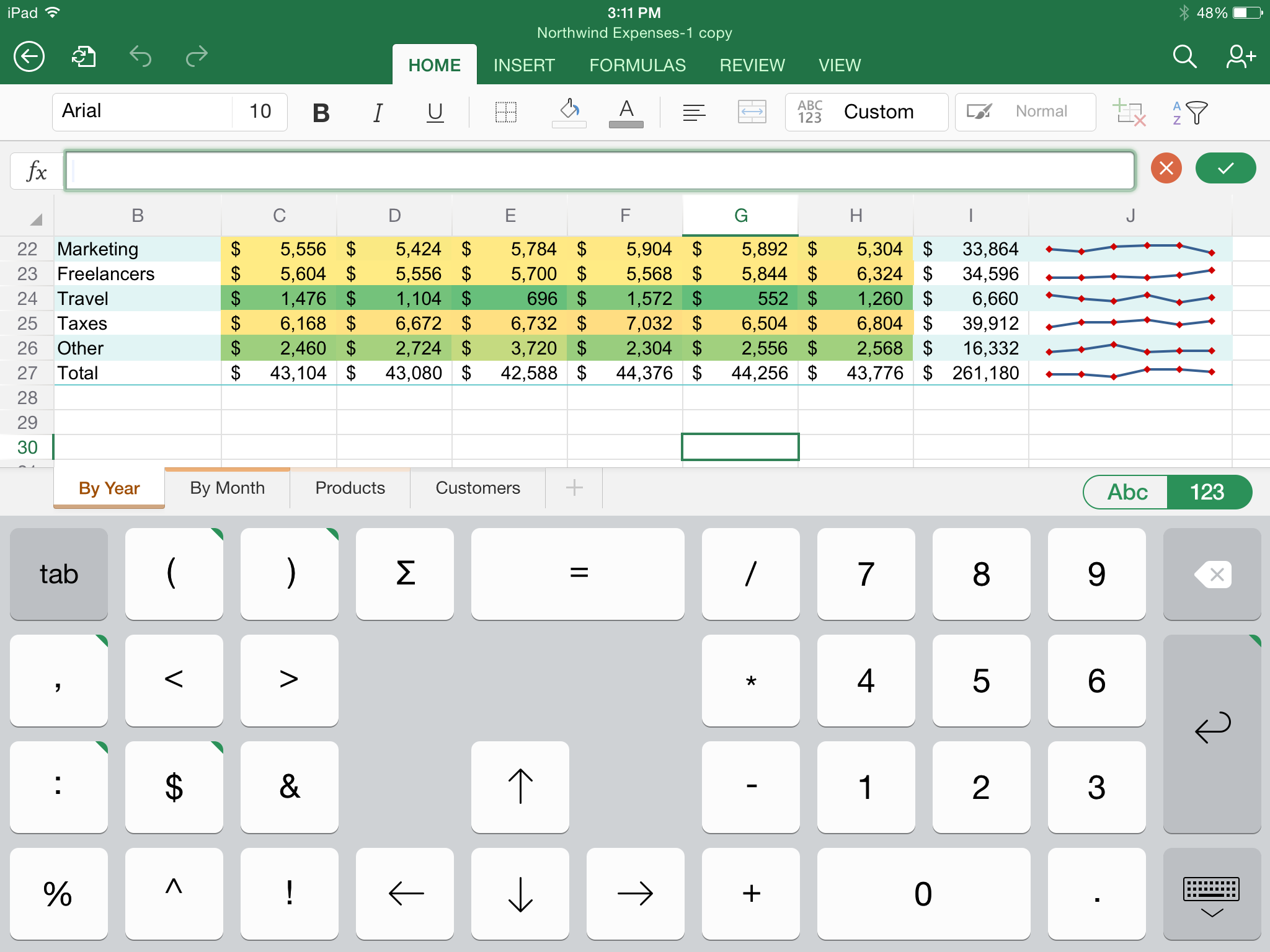Image resolution: width=1270 pixels, height=952 pixels.
Task: Click the font color icon
Action: [625, 110]
